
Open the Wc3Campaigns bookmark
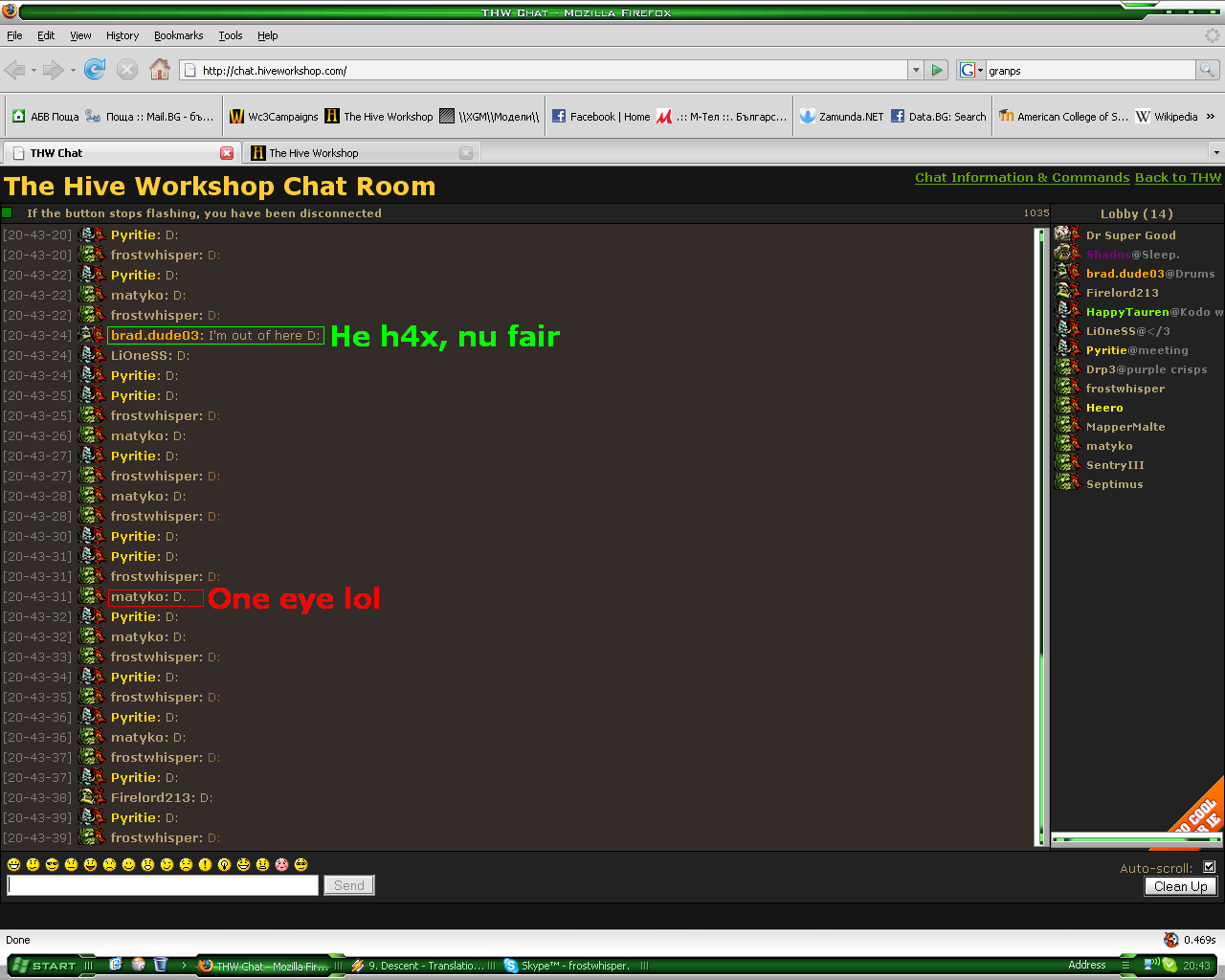click(x=274, y=117)
